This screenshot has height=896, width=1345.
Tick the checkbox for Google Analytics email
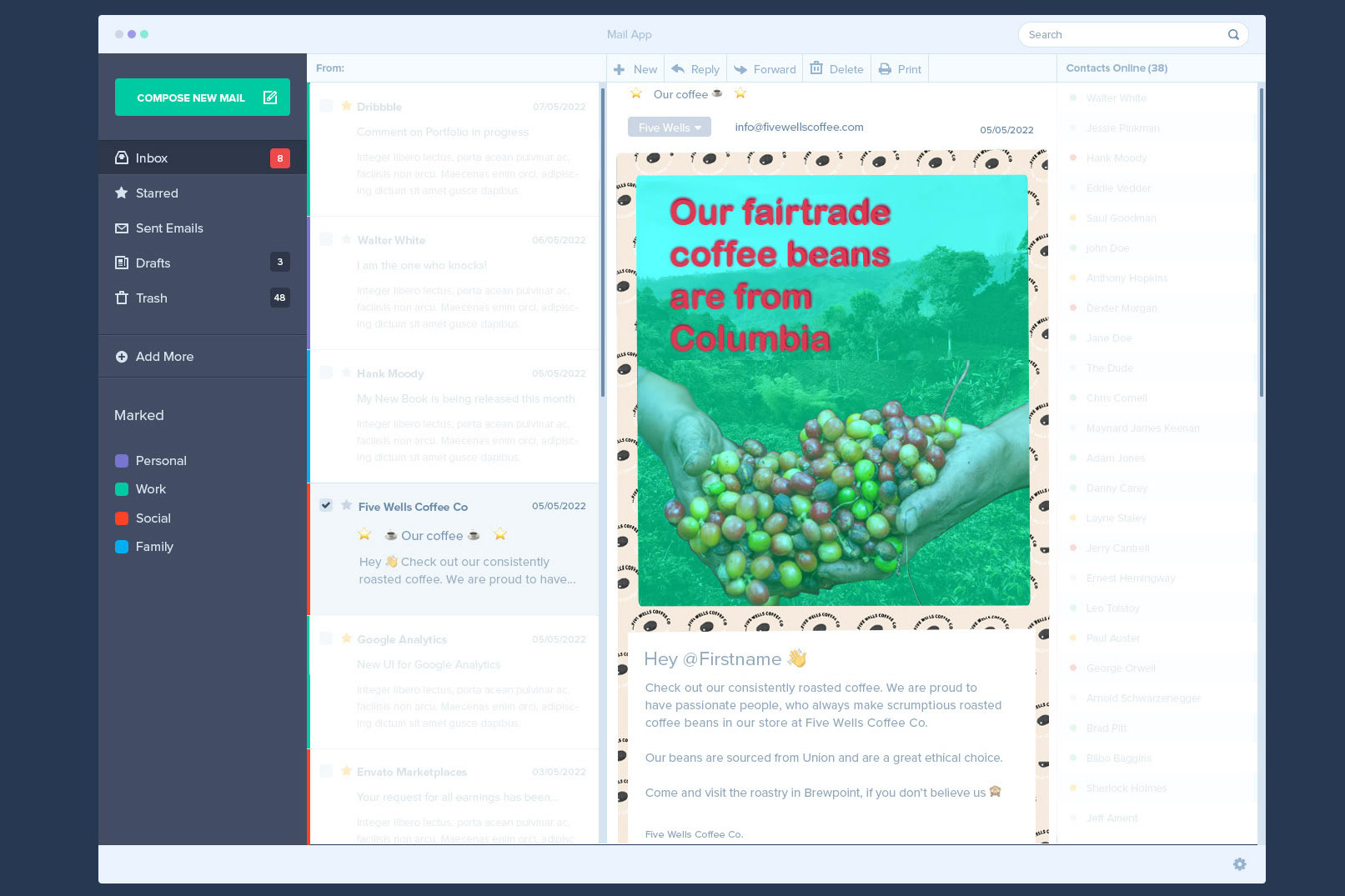coord(326,638)
